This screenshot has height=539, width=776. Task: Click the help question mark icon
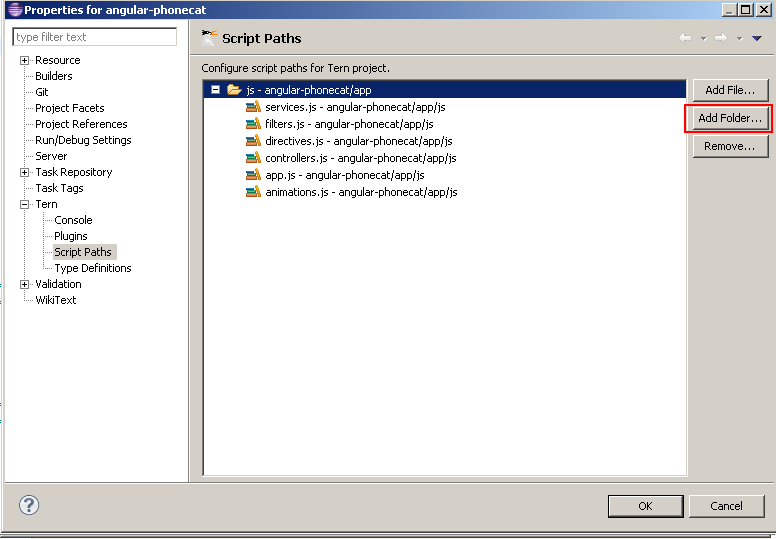point(29,505)
